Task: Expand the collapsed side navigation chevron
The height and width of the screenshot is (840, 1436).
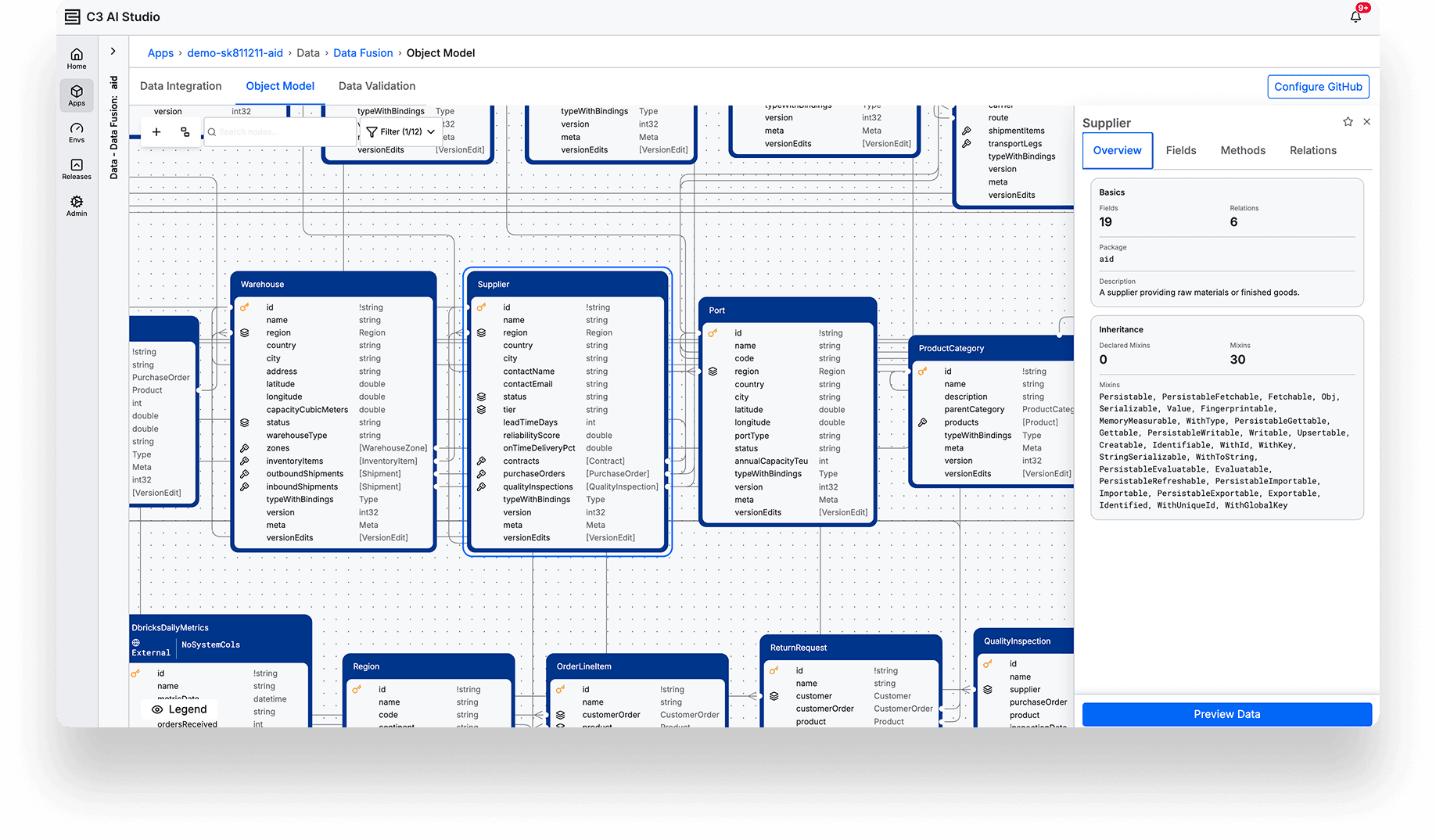Action: coord(113,51)
